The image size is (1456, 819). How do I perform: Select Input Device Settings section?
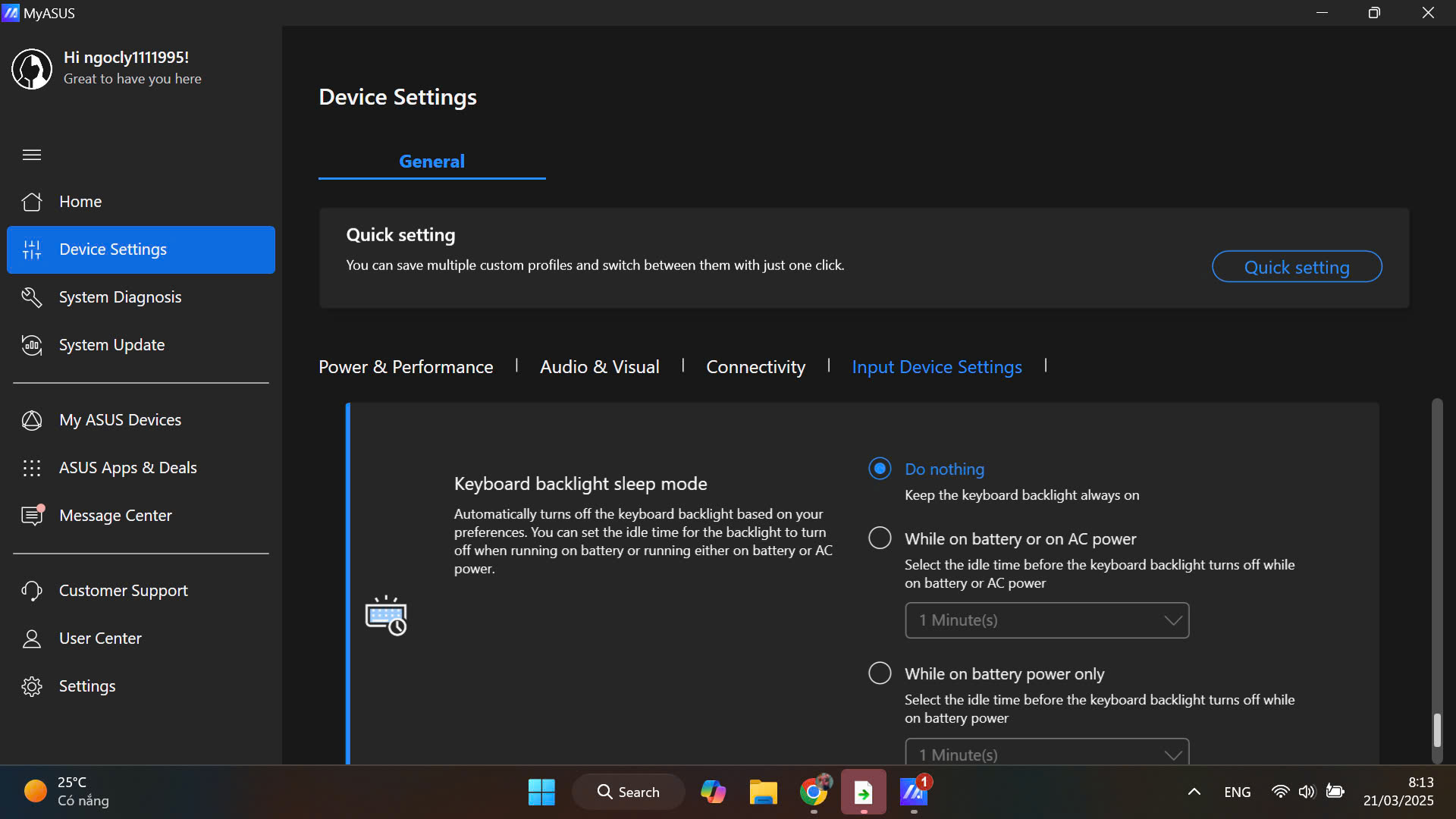(937, 367)
